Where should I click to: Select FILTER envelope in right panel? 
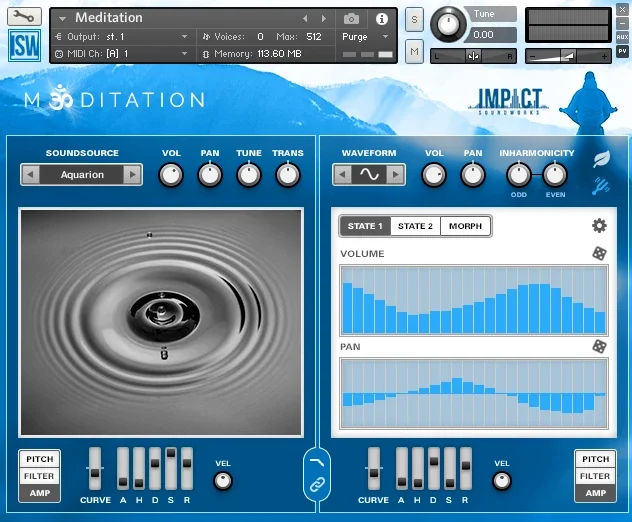click(595, 476)
